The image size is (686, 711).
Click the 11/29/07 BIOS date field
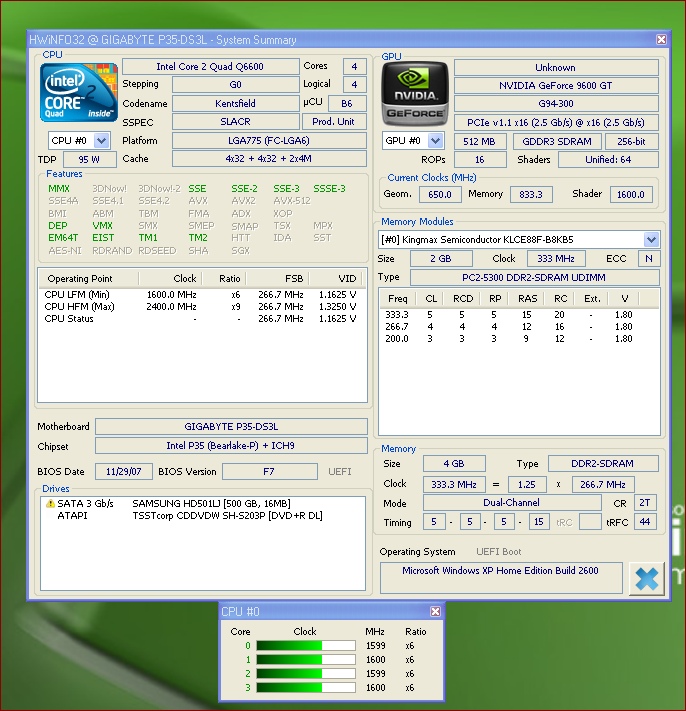(124, 472)
